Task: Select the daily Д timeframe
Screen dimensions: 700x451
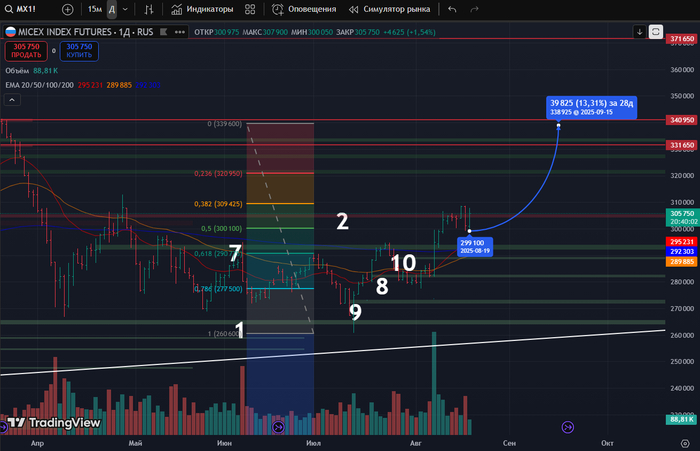Action: pyautogui.click(x=111, y=9)
